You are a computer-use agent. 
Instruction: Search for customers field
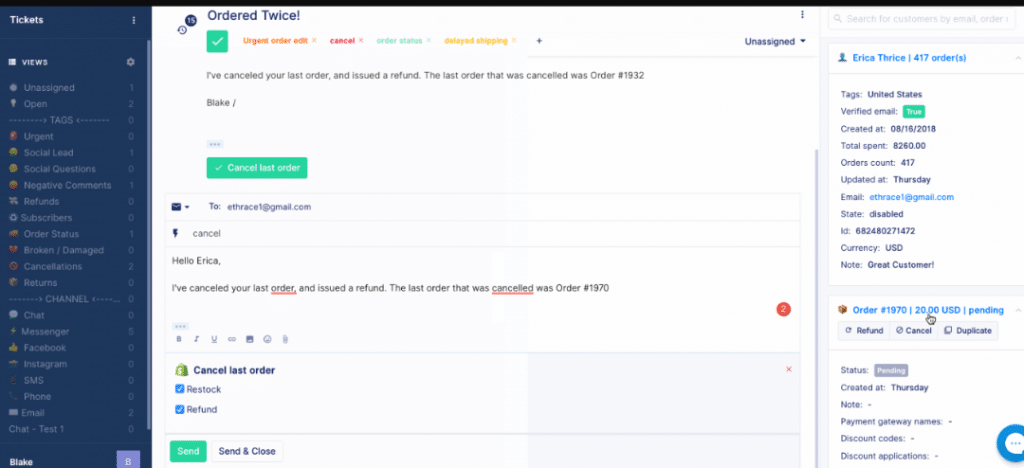pos(921,19)
